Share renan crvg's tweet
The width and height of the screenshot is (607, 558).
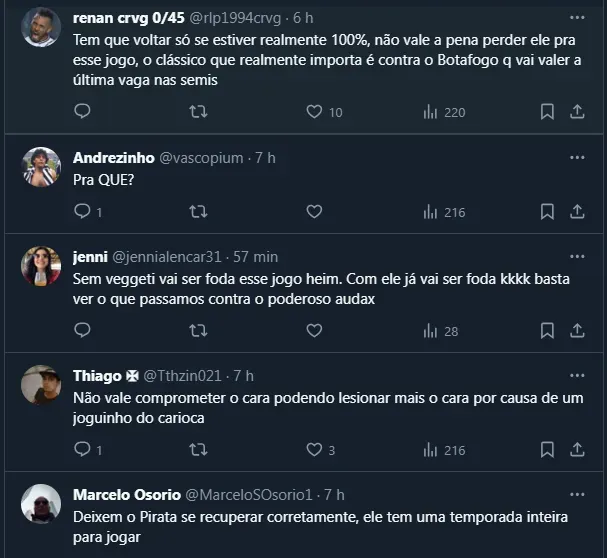[x=577, y=112]
